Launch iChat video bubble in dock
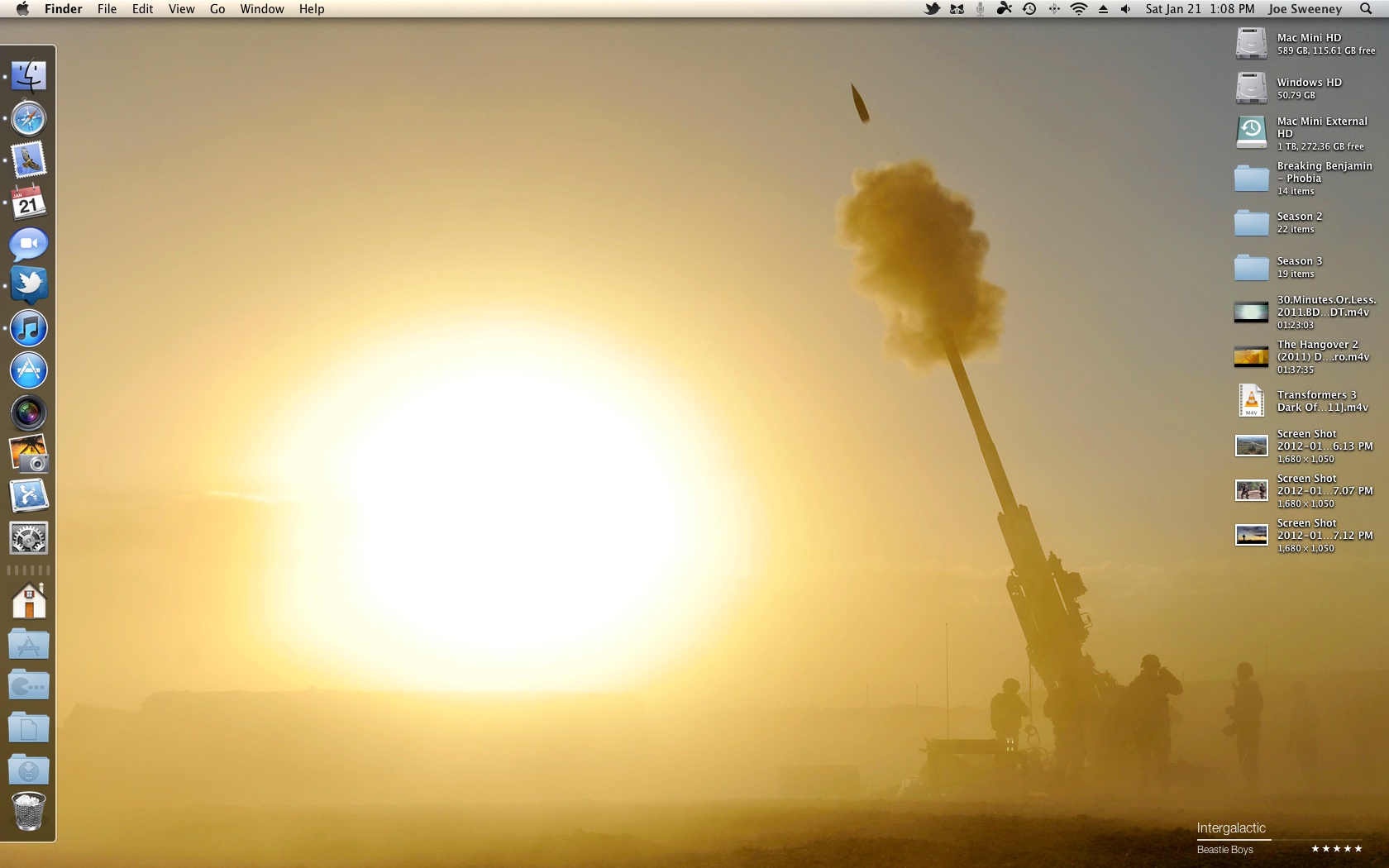Screen dimensions: 1389x868 coord(29,245)
